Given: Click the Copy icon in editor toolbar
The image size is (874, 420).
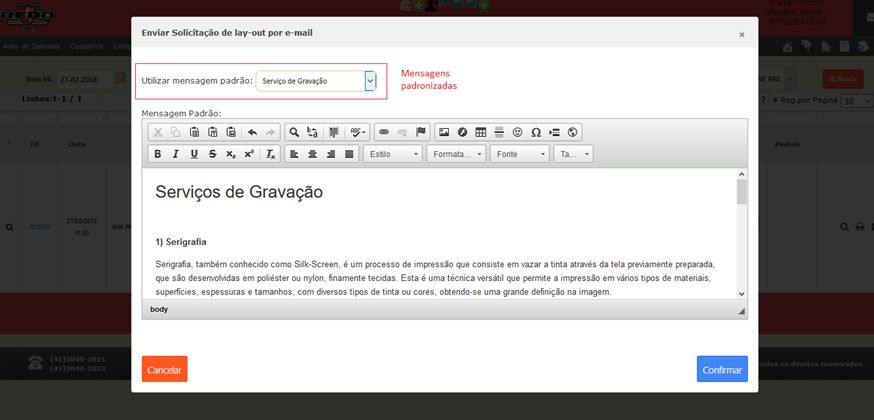Looking at the screenshot, I should [176, 132].
